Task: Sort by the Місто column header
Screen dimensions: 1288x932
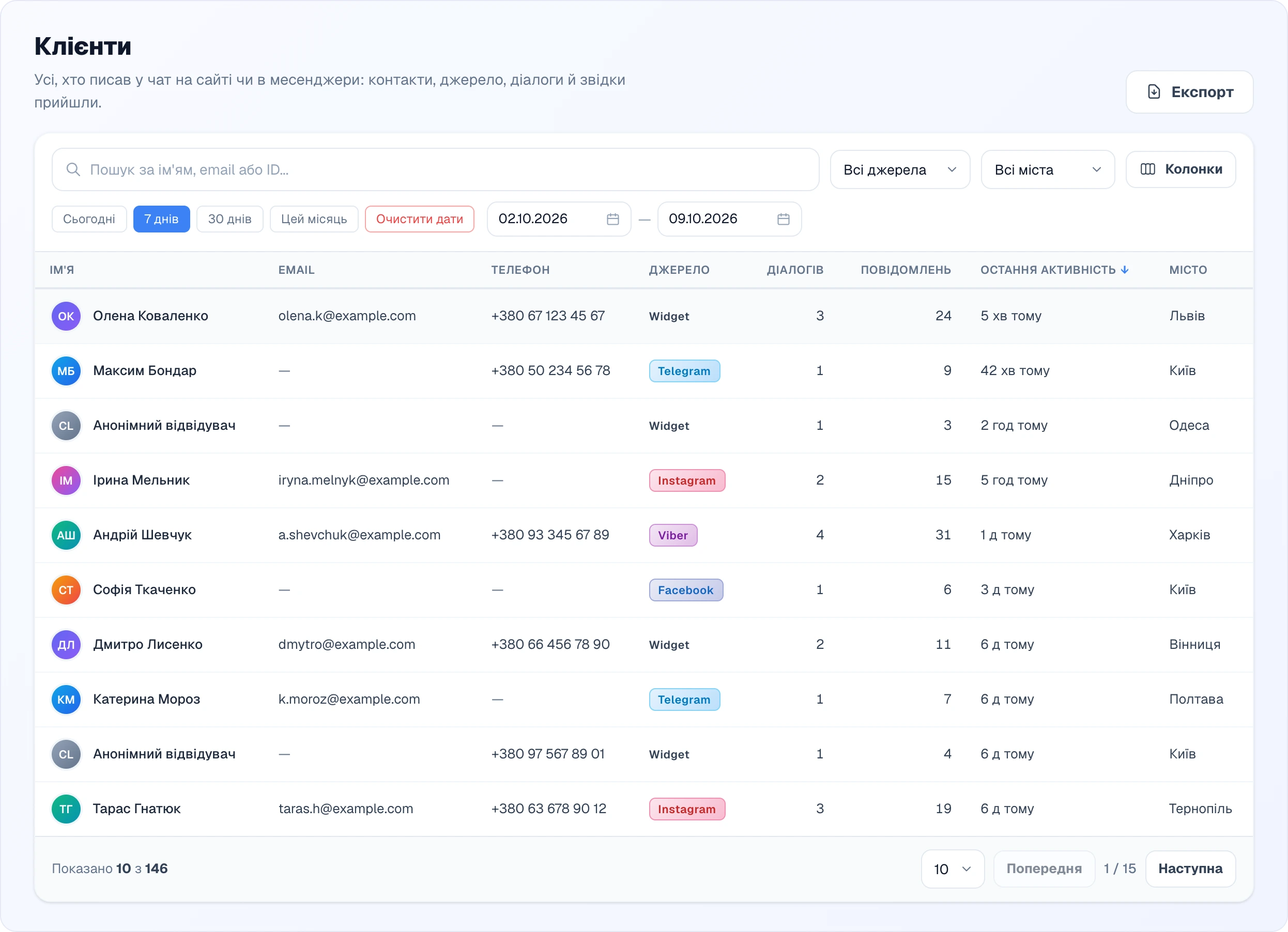Action: (1188, 270)
